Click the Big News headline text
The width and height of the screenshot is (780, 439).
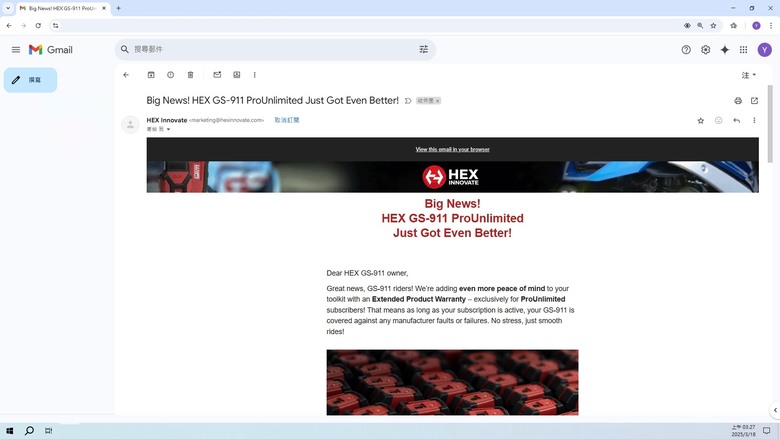452,218
